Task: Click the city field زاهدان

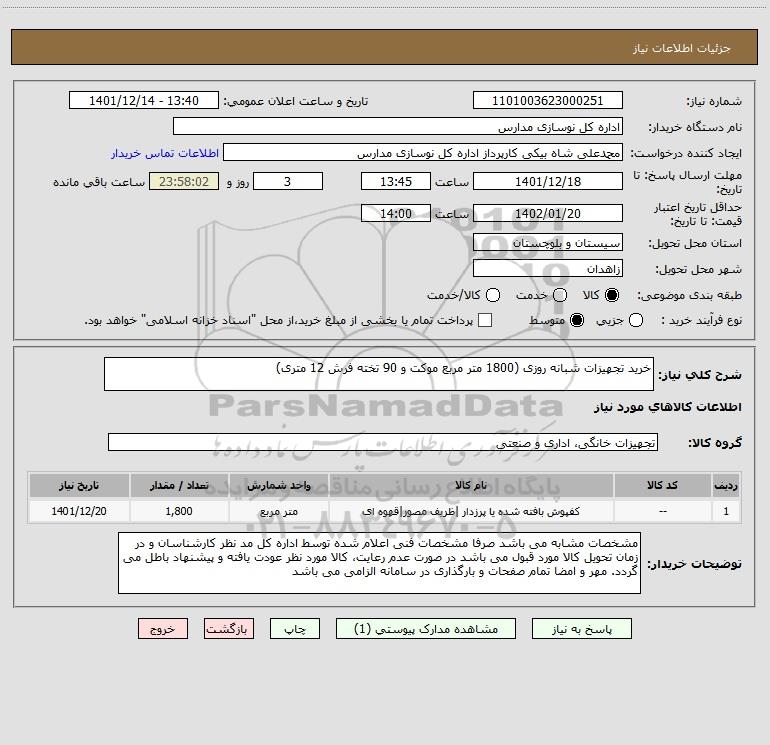Action: pos(548,268)
